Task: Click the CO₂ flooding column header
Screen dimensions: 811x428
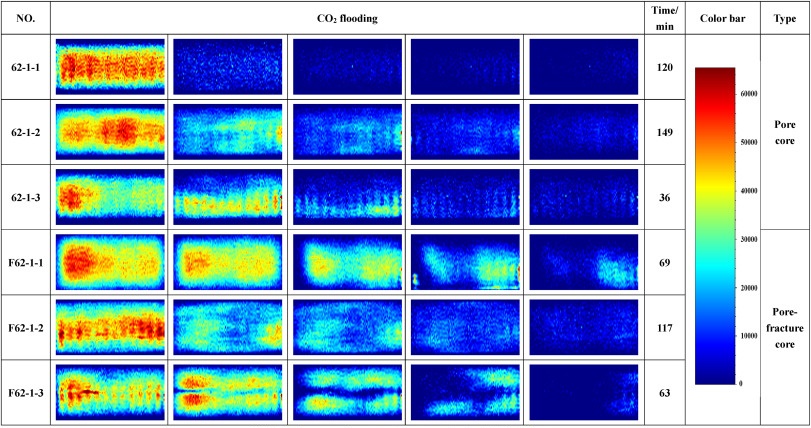Action: tap(346, 17)
